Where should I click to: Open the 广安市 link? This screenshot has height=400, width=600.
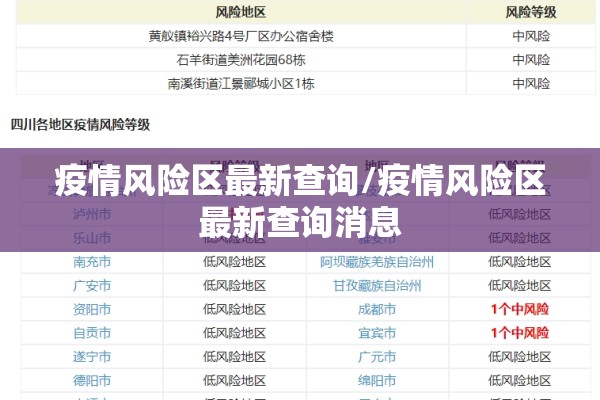(x=92, y=286)
